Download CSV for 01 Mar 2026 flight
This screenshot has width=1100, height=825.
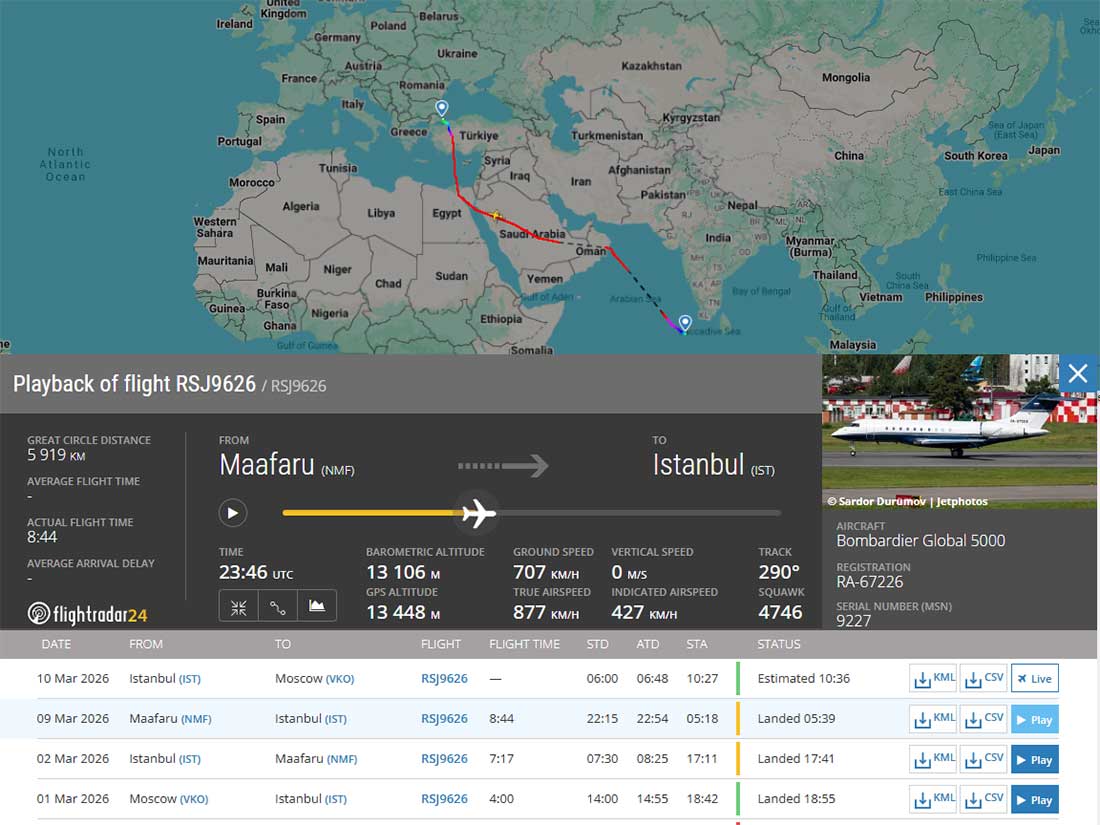pyautogui.click(x=984, y=799)
